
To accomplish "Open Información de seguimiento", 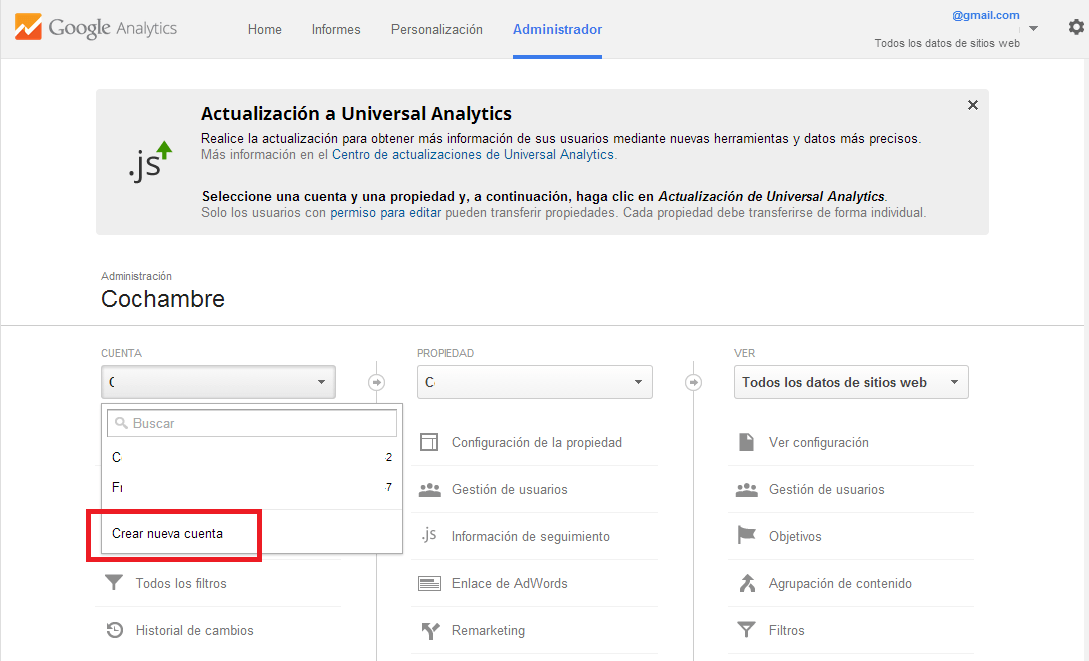I will (x=531, y=536).
